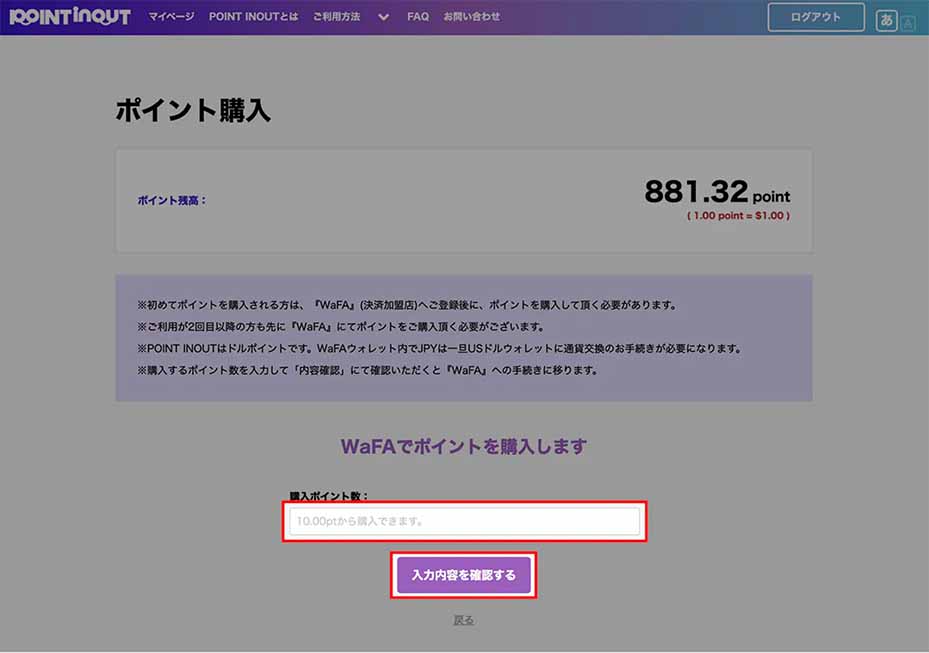929x653 pixels.
Task: Open the FAQ page
Action: 418,17
